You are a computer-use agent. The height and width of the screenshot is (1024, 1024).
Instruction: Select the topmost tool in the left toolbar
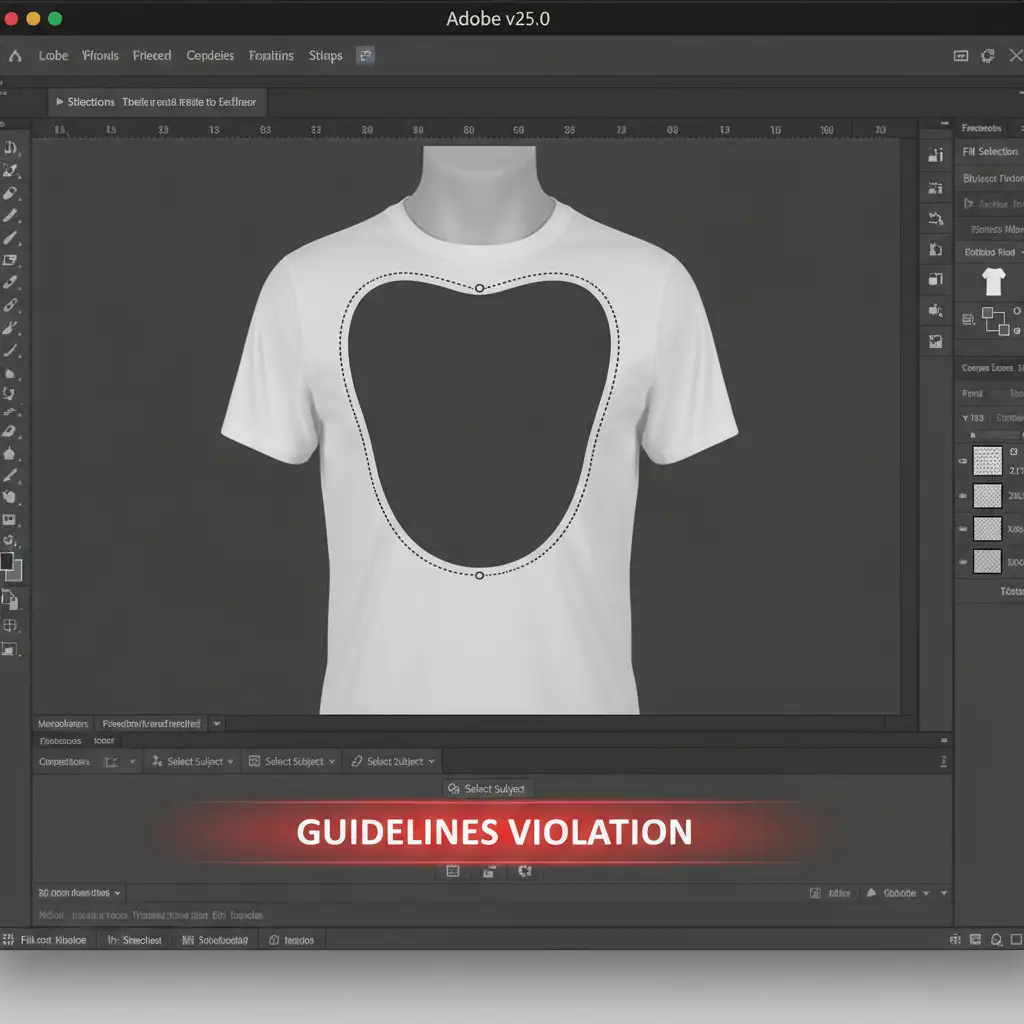(x=11, y=148)
